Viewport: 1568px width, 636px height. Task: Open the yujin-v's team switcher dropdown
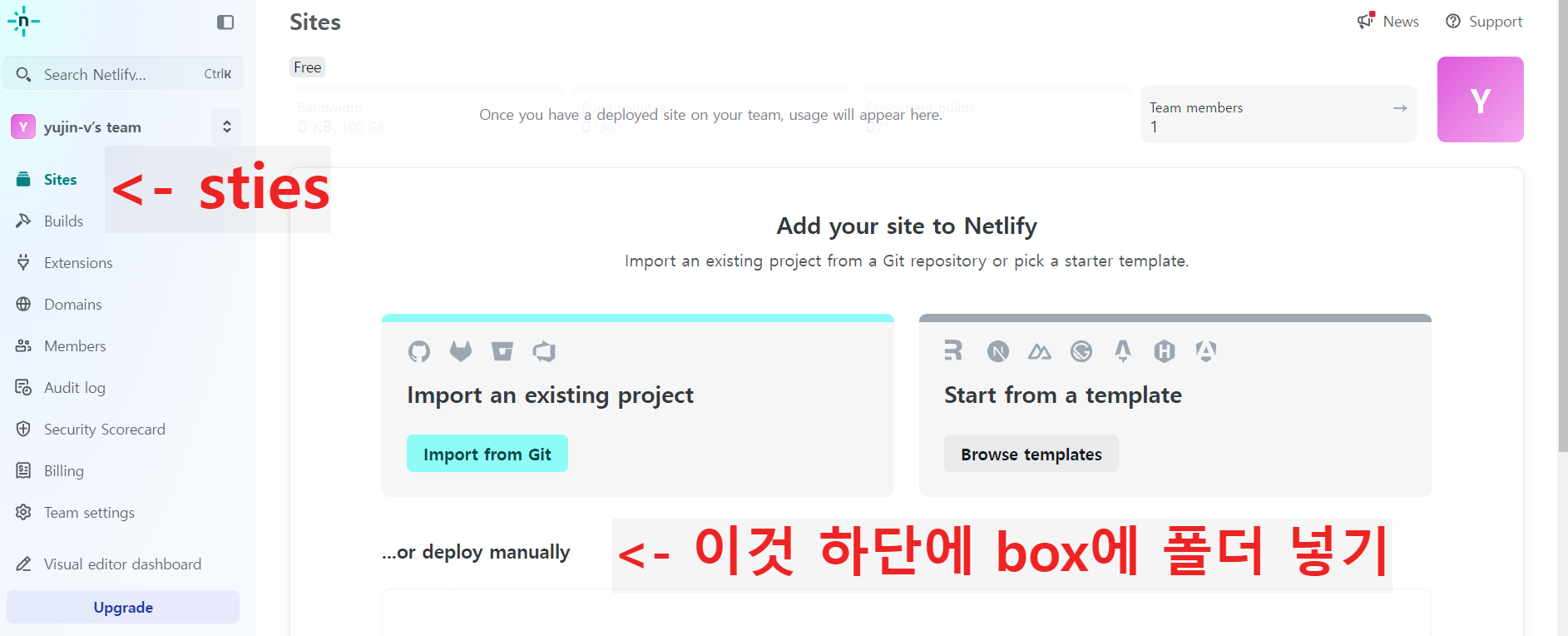click(x=226, y=127)
